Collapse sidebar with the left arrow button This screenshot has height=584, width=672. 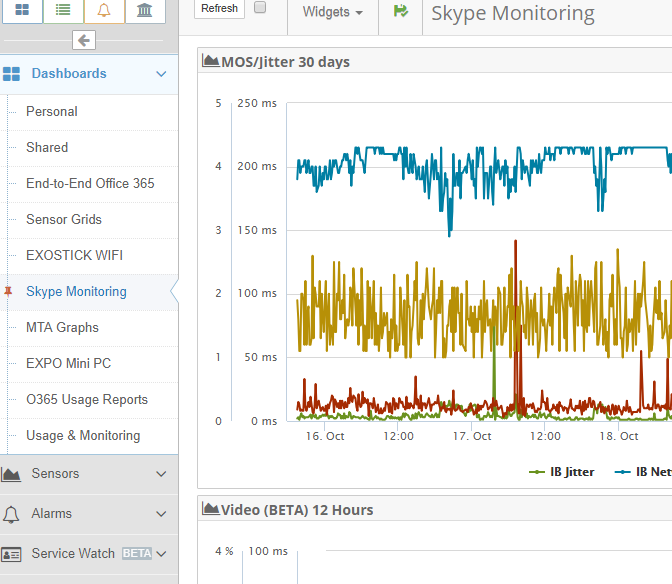pyautogui.click(x=84, y=40)
